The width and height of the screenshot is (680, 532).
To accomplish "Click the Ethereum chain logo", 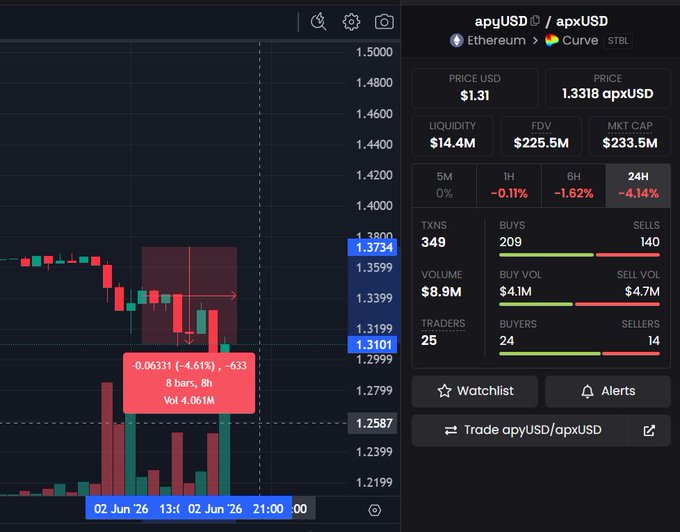I will coord(456,40).
